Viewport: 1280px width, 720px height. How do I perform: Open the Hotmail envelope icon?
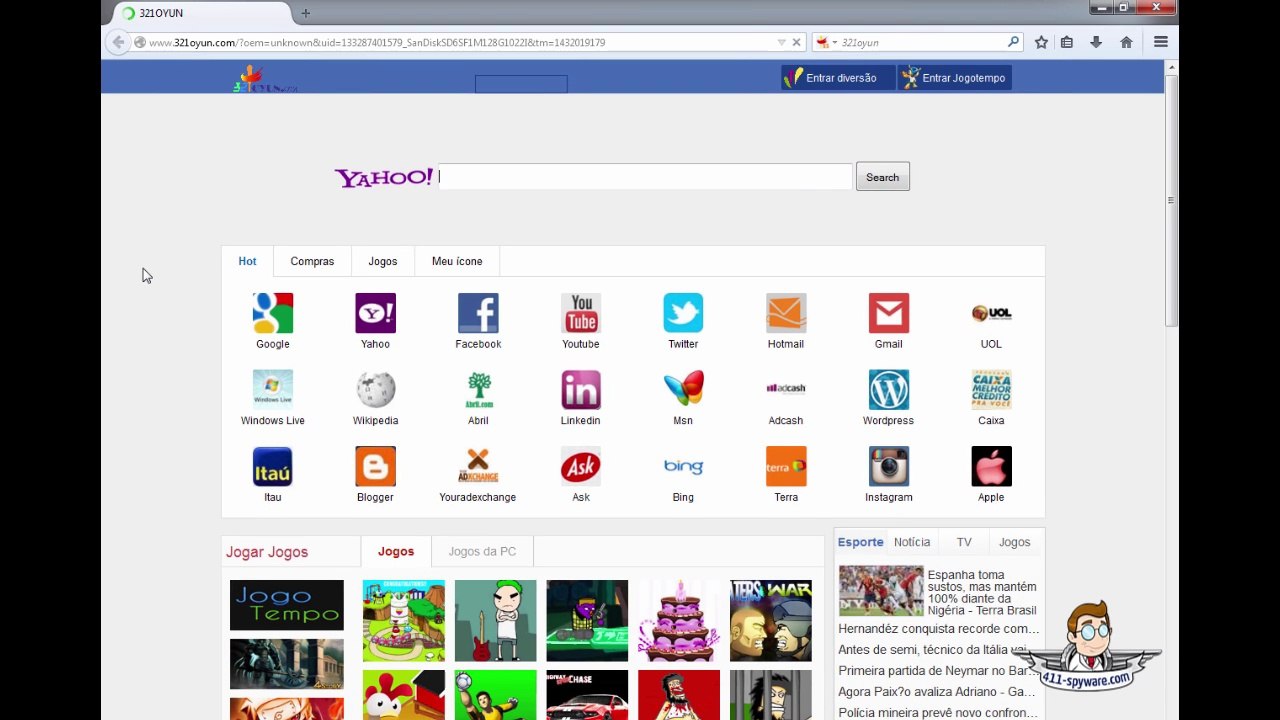point(786,313)
